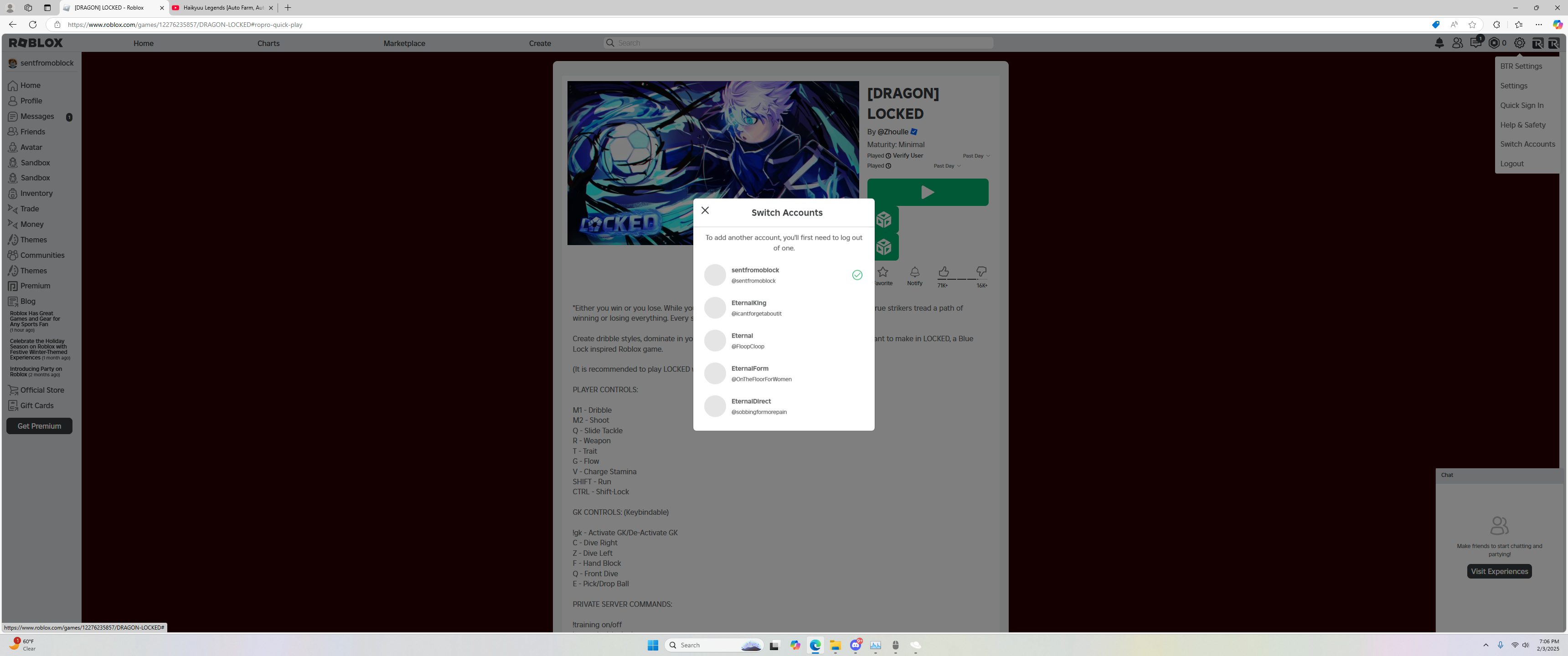The width and height of the screenshot is (1568, 656).
Task: Dislike the game with thumbs down
Action: [981, 272]
